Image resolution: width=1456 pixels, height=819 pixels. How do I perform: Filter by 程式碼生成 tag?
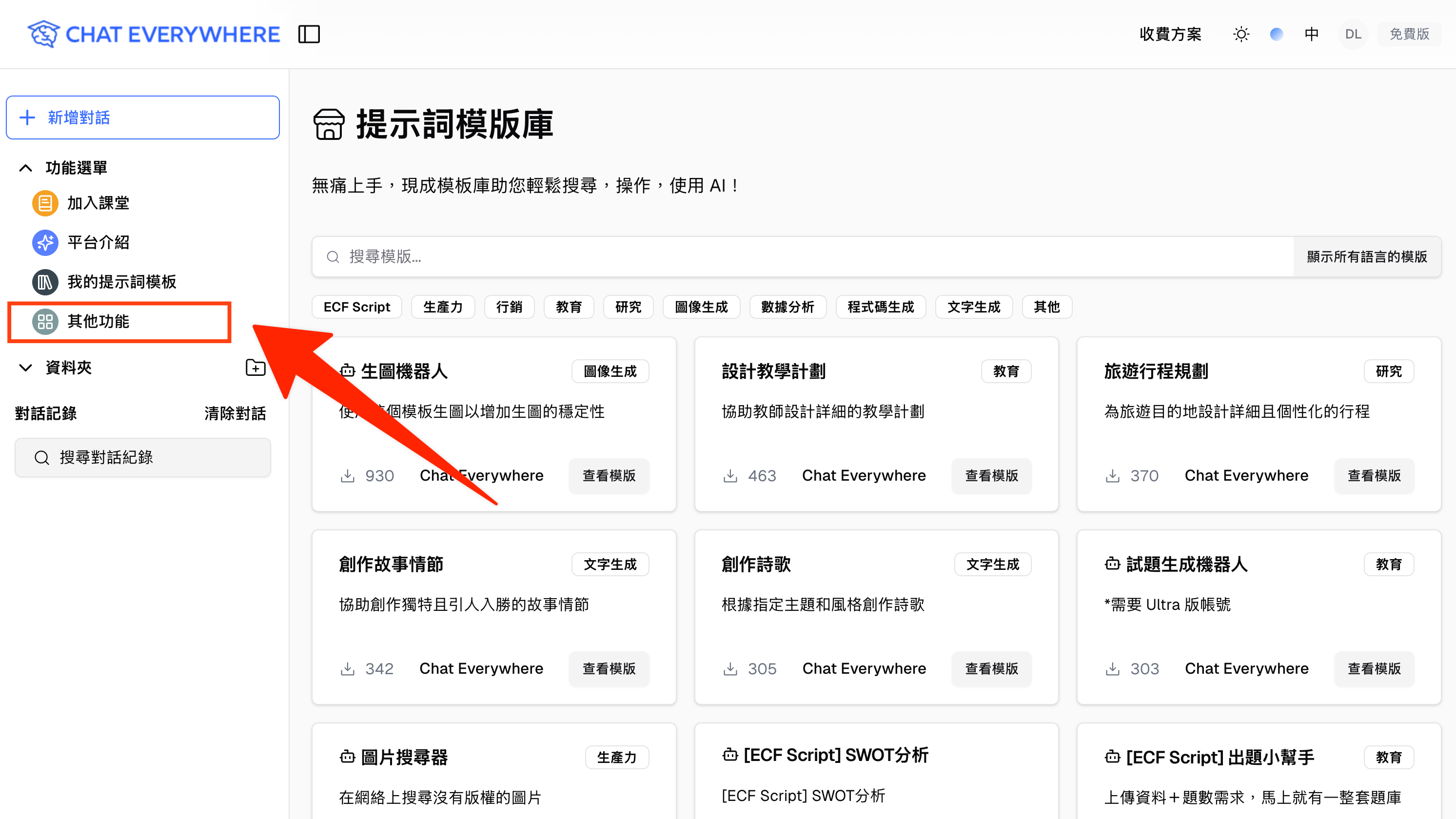881,307
